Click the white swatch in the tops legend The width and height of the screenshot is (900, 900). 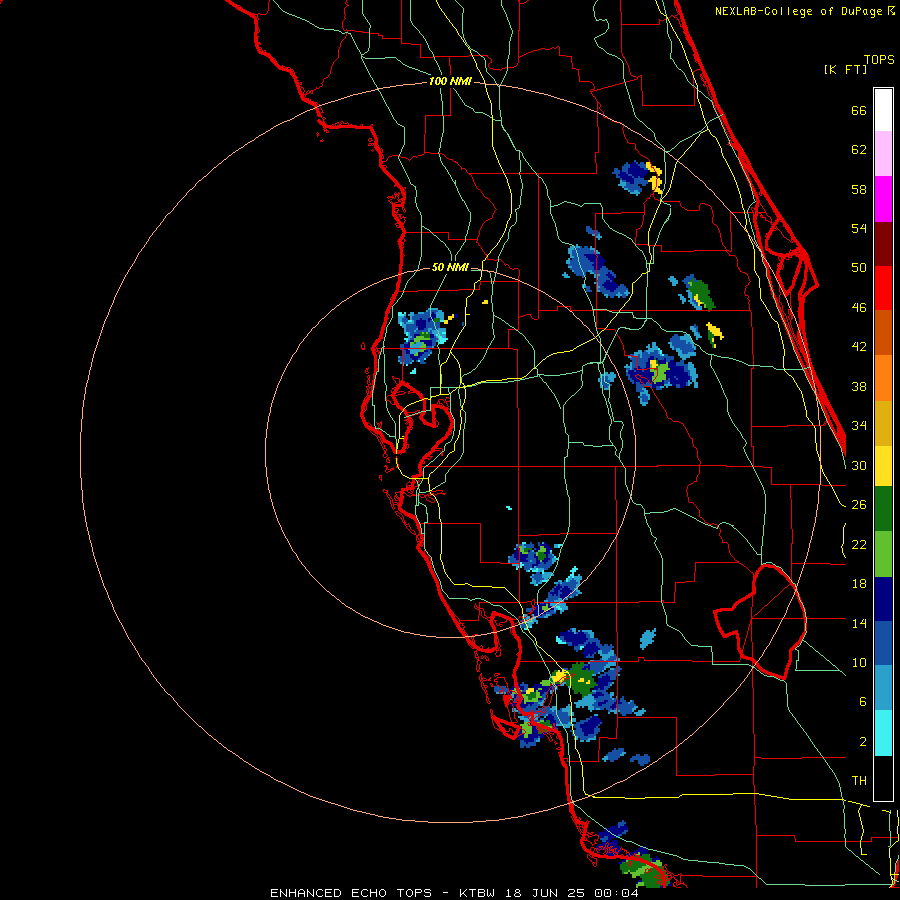tap(883, 110)
